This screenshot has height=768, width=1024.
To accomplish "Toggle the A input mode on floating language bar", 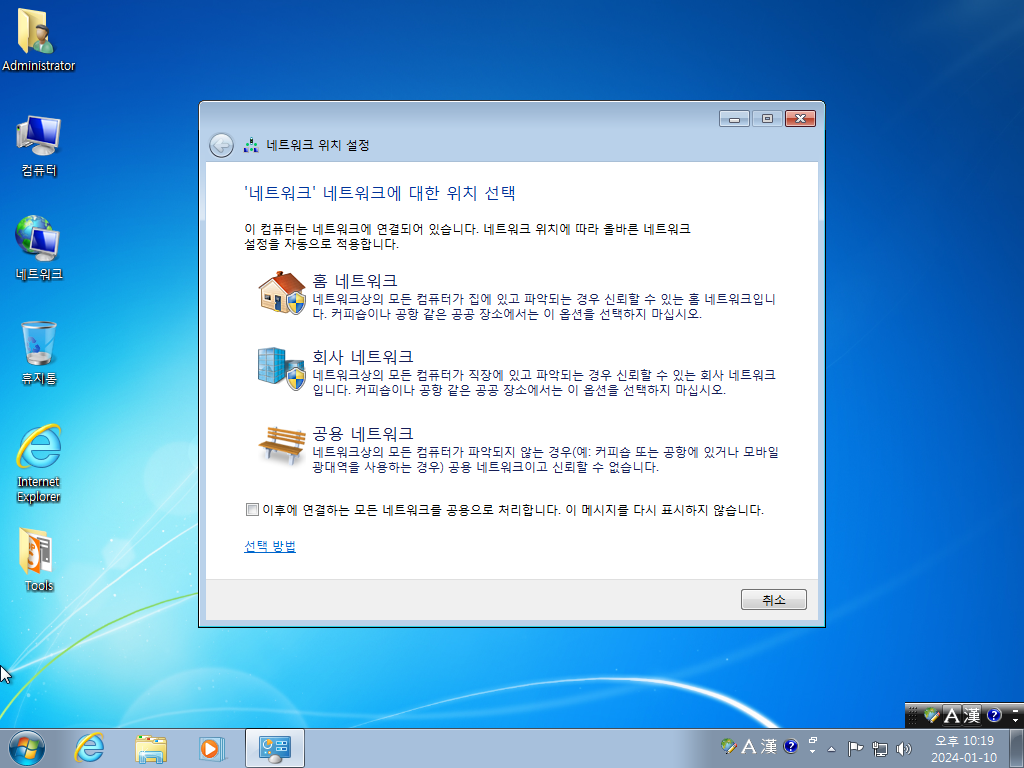I will 952,716.
